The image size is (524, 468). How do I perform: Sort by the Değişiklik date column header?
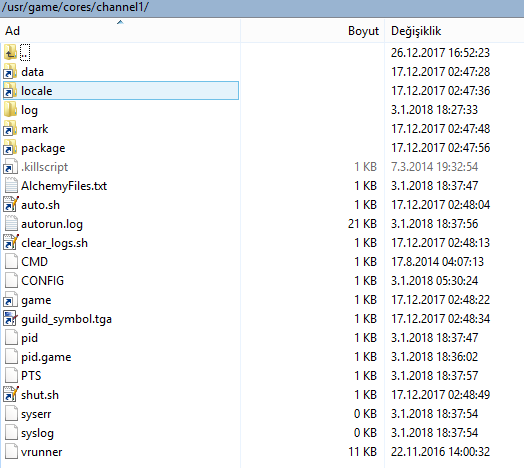pos(454,31)
